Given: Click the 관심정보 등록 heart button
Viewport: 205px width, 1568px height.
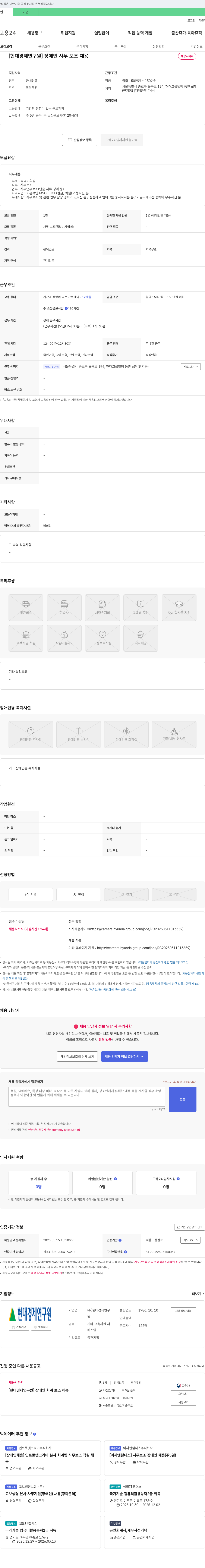Looking at the screenshot, I should [x=80, y=140].
